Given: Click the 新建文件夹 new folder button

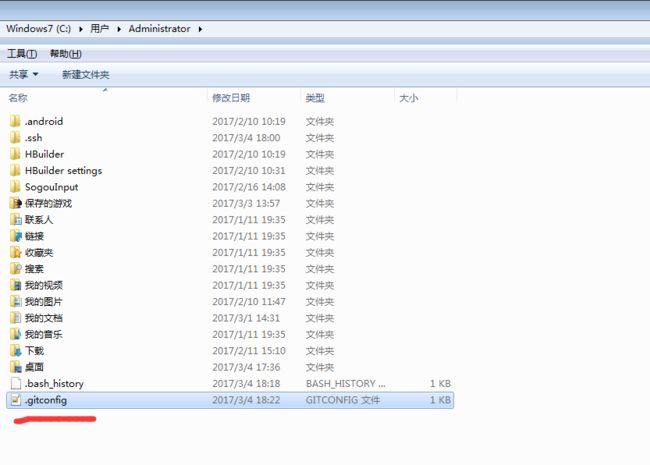Looking at the screenshot, I should [86, 75].
